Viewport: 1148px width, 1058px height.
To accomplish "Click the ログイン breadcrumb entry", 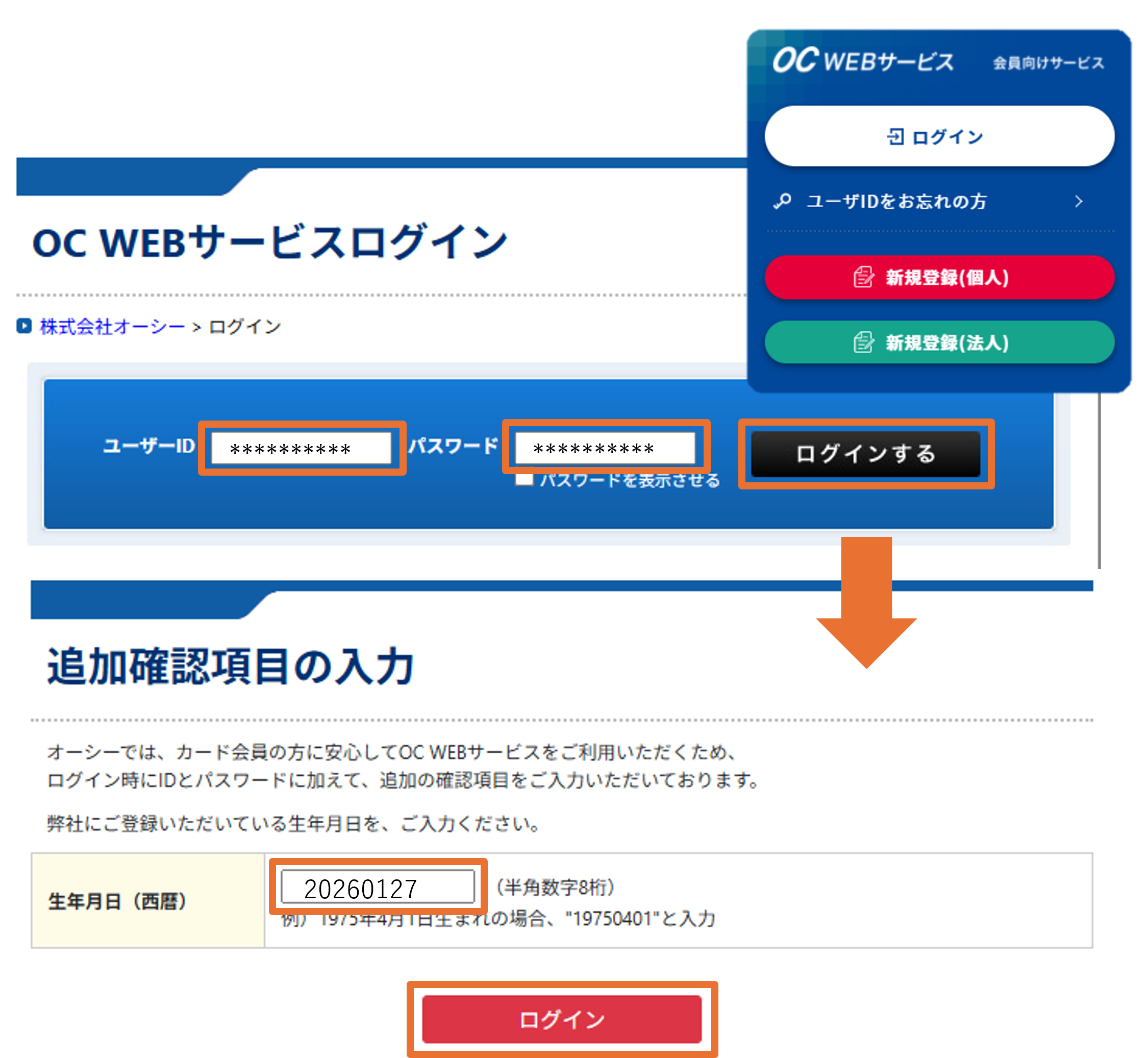I will pyautogui.click(x=245, y=325).
